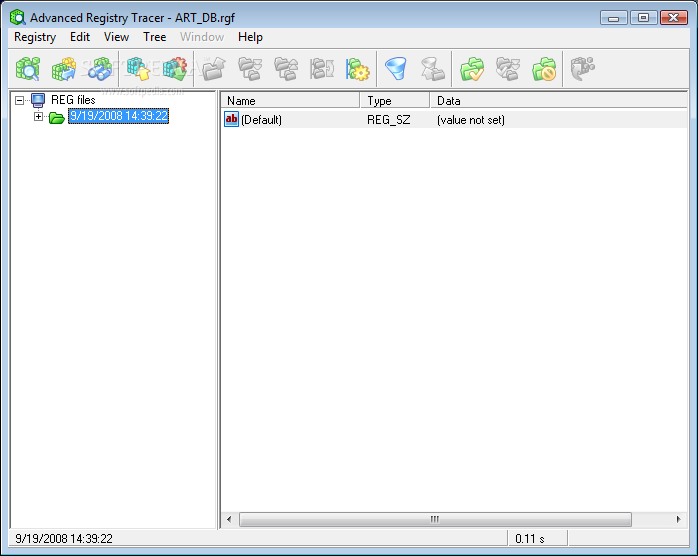Select the (Default) value name
Viewport: 698px width, 556px height.
(x=261, y=120)
